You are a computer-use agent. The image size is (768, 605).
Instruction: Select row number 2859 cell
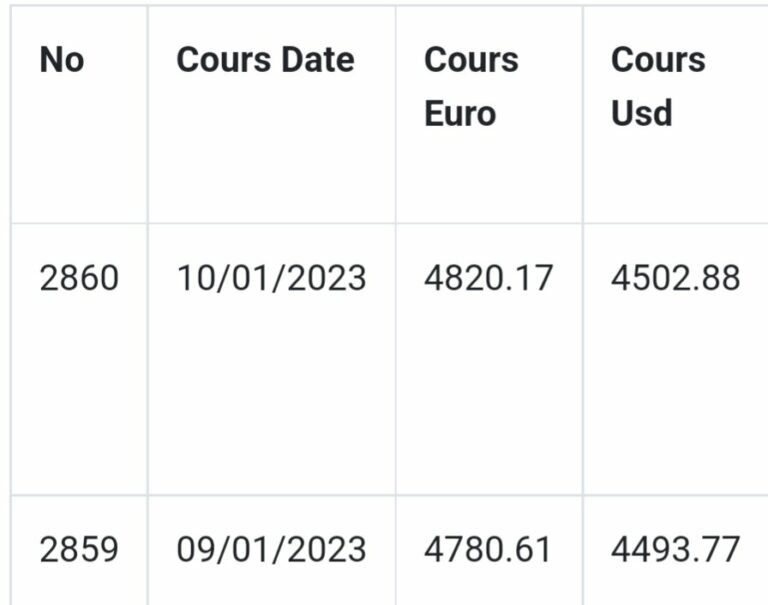tap(79, 549)
